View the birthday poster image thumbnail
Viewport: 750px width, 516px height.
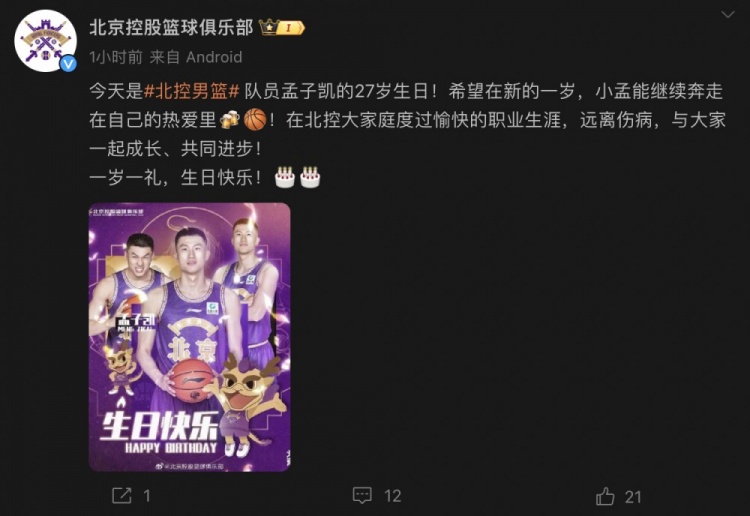tap(190, 337)
